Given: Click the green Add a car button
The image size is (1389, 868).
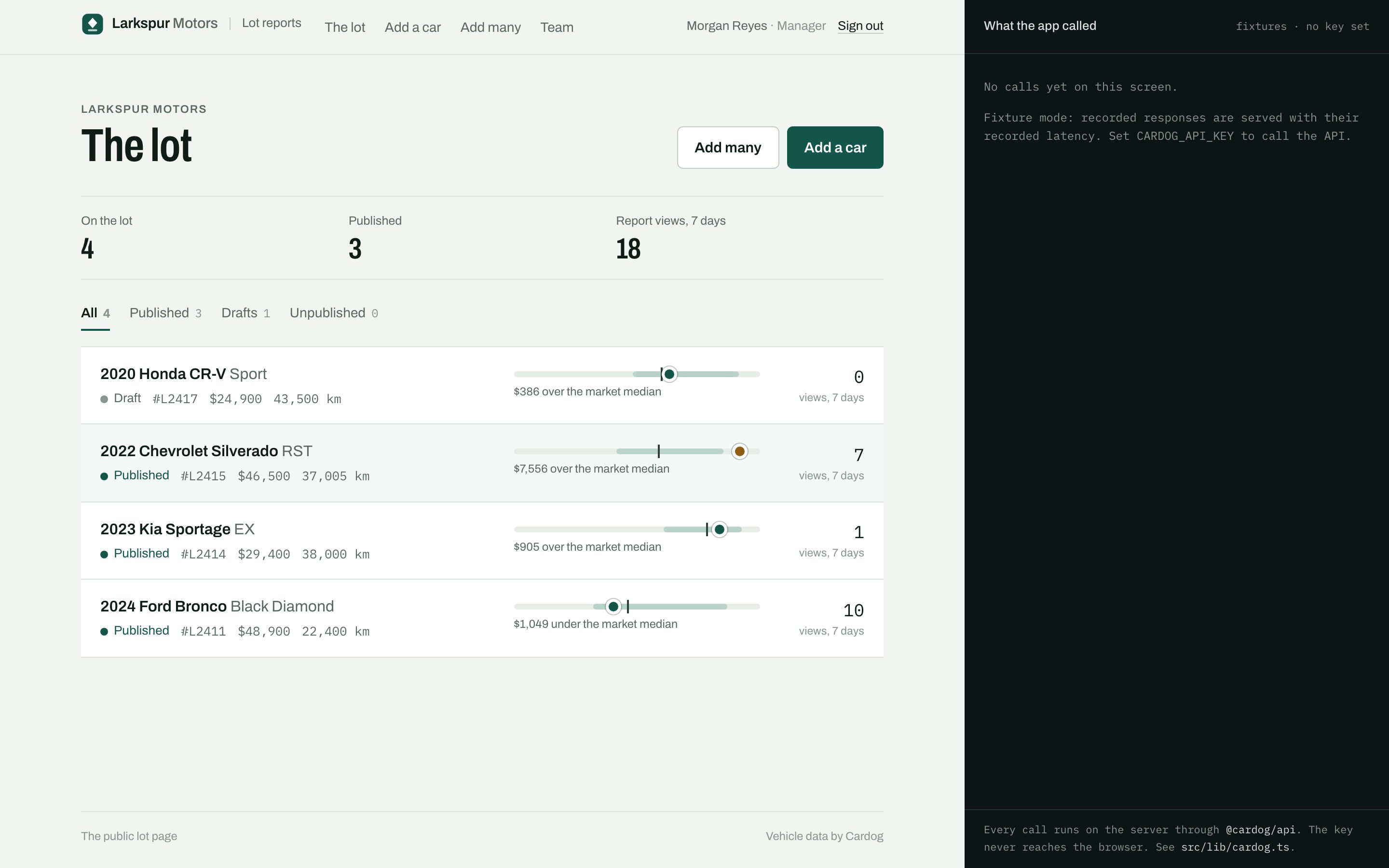Looking at the screenshot, I should (x=835, y=148).
